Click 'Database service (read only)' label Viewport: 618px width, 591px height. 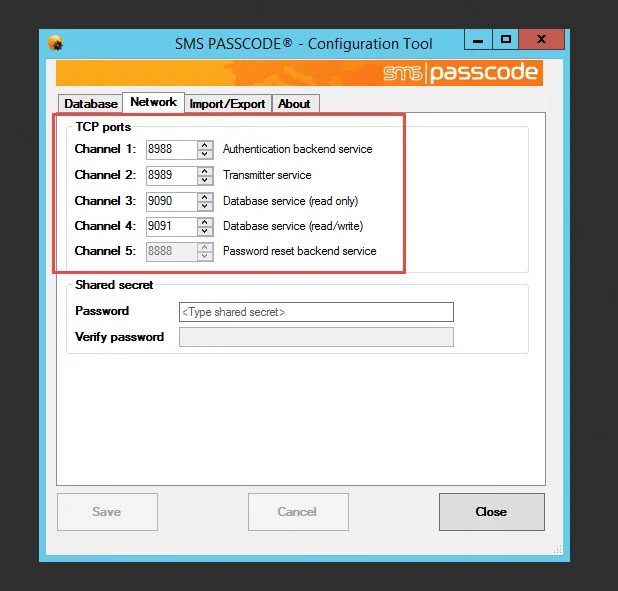(x=290, y=201)
